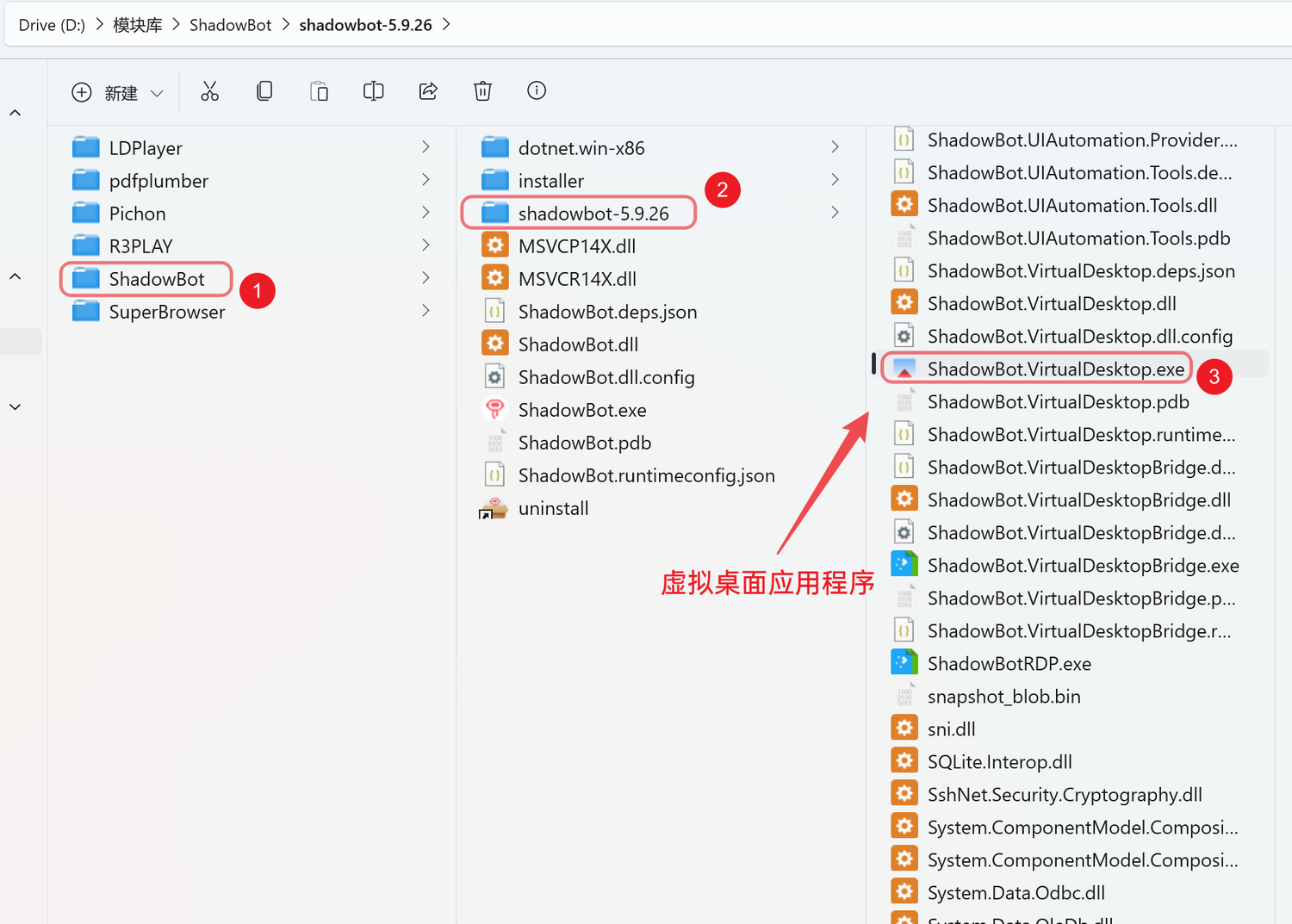Click the Delete trash bin icon

[482, 91]
